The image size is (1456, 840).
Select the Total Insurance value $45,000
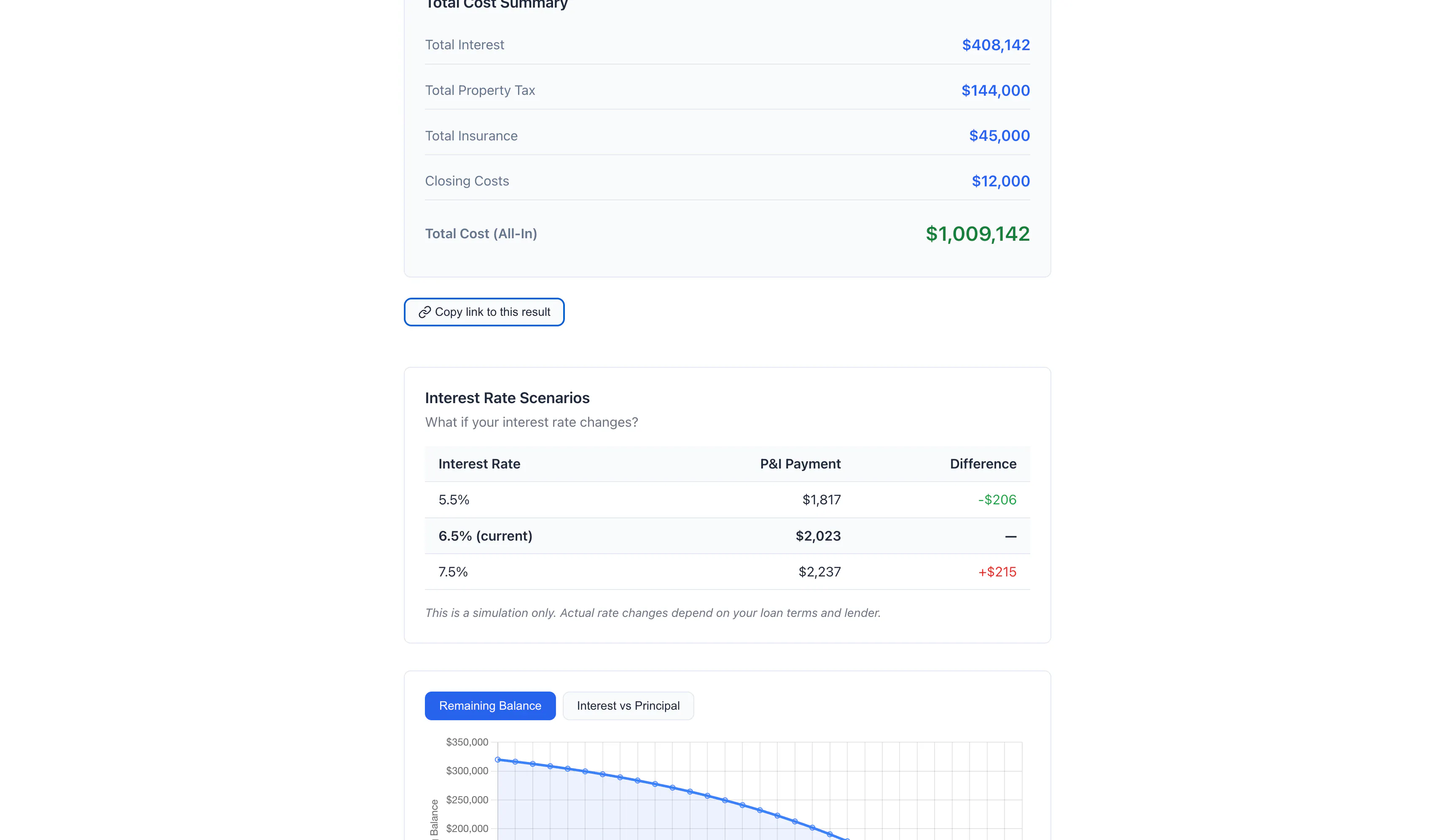click(999, 136)
